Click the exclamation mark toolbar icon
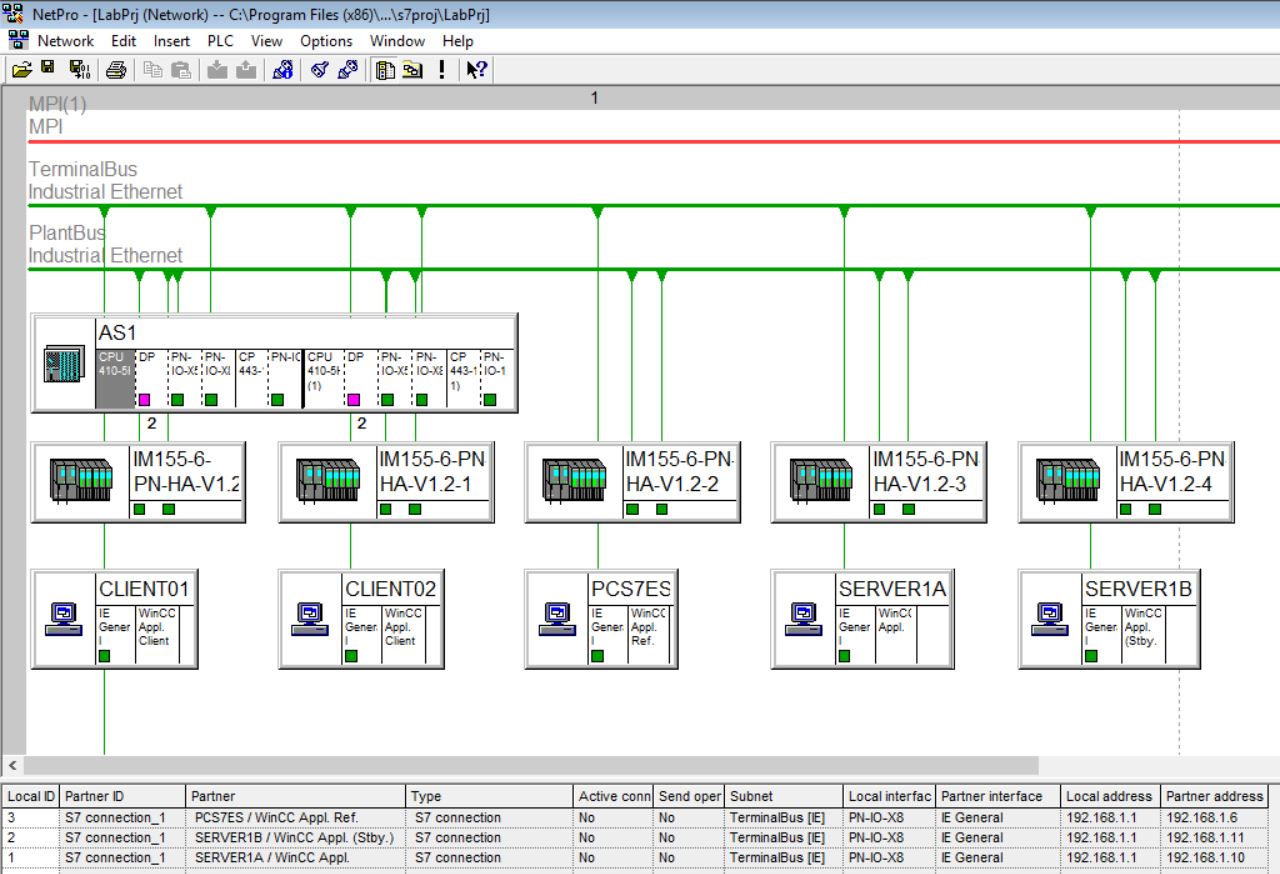The width and height of the screenshot is (1280, 874). coord(441,70)
